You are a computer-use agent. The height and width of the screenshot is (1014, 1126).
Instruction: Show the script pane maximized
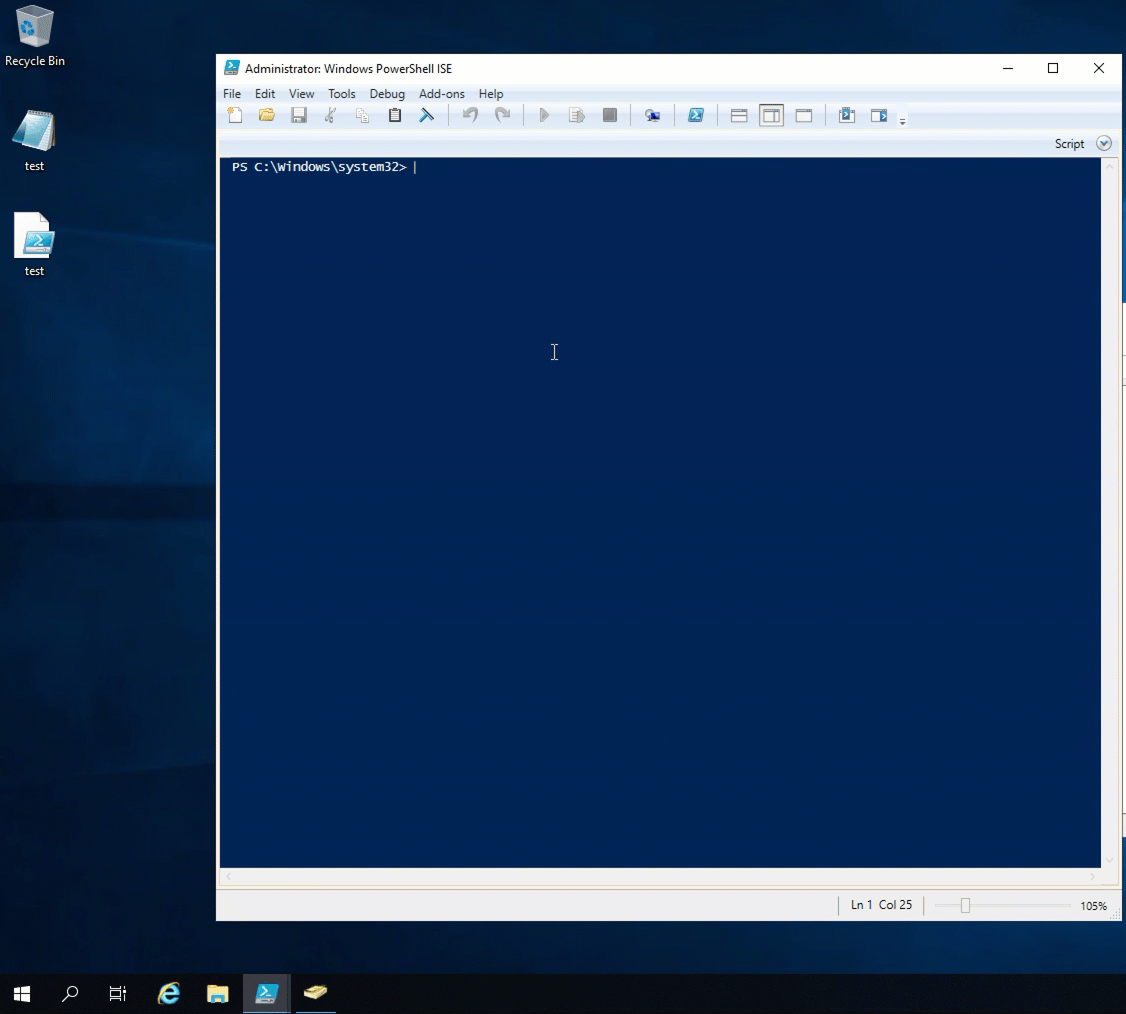[x=804, y=115]
